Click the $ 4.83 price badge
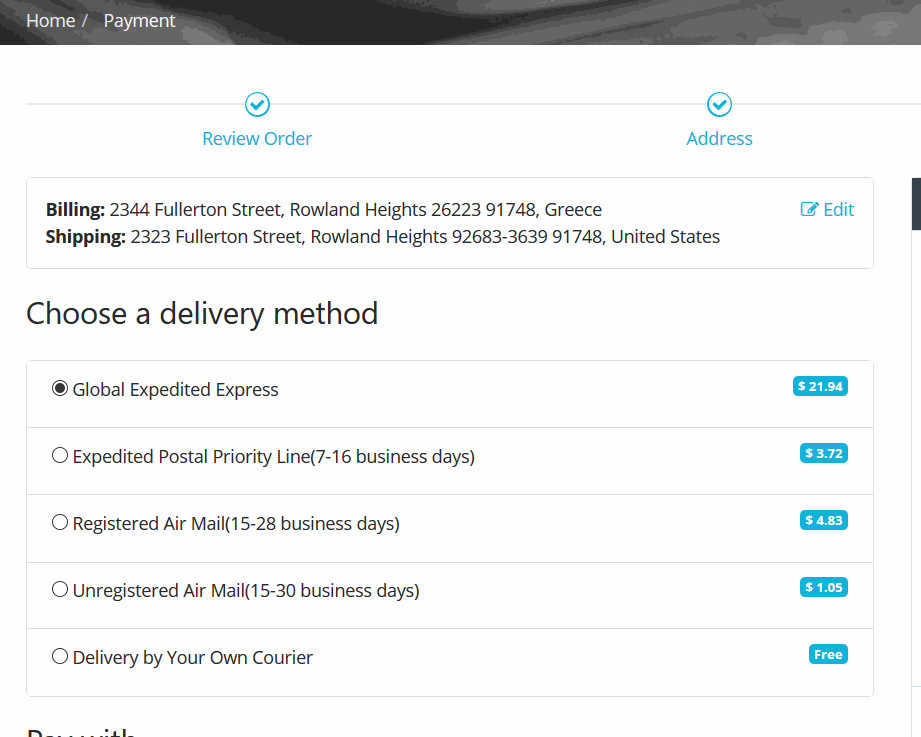Image resolution: width=921 pixels, height=737 pixels. click(824, 520)
